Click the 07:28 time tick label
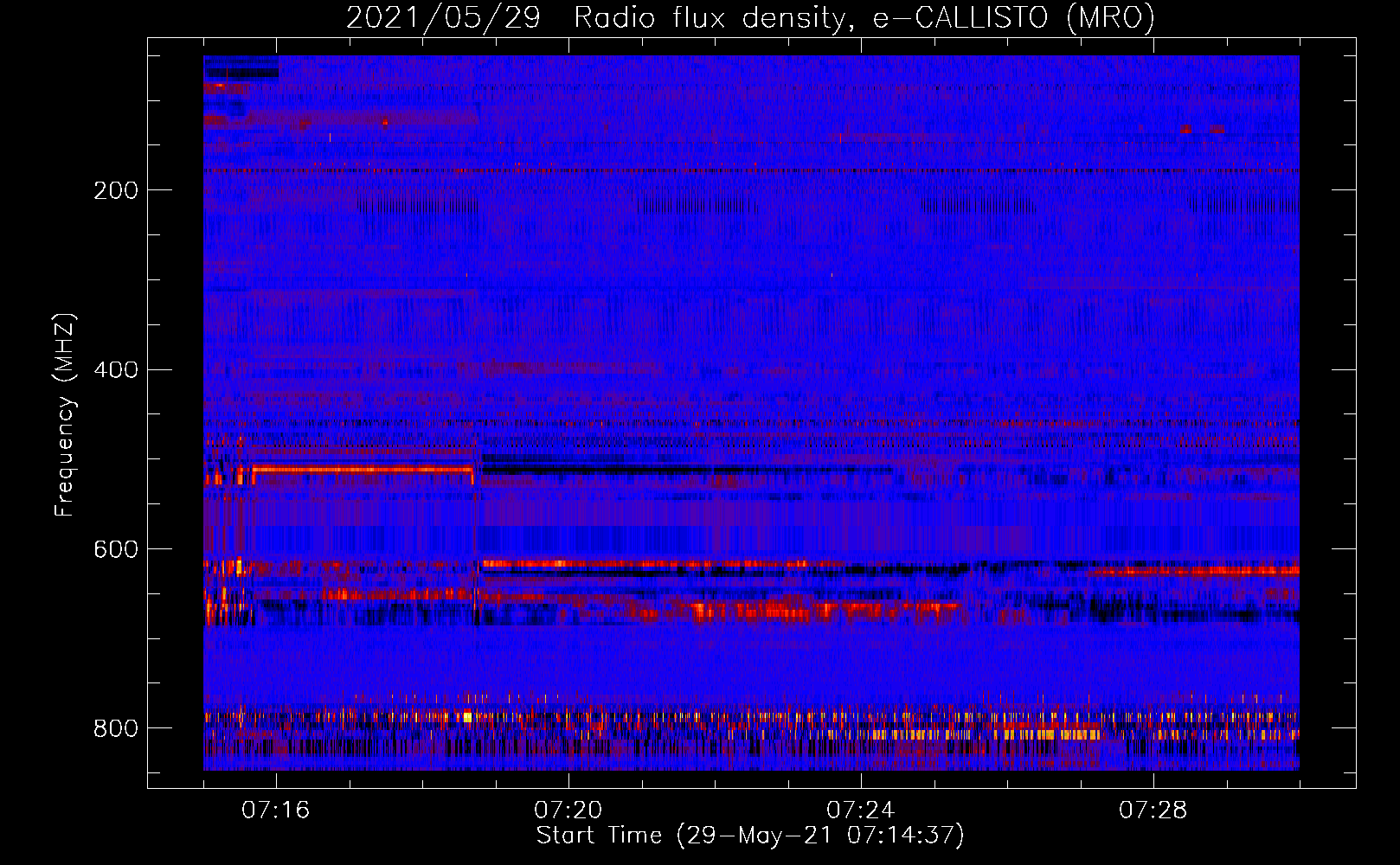Image resolution: width=1400 pixels, height=865 pixels. pyautogui.click(x=1153, y=811)
